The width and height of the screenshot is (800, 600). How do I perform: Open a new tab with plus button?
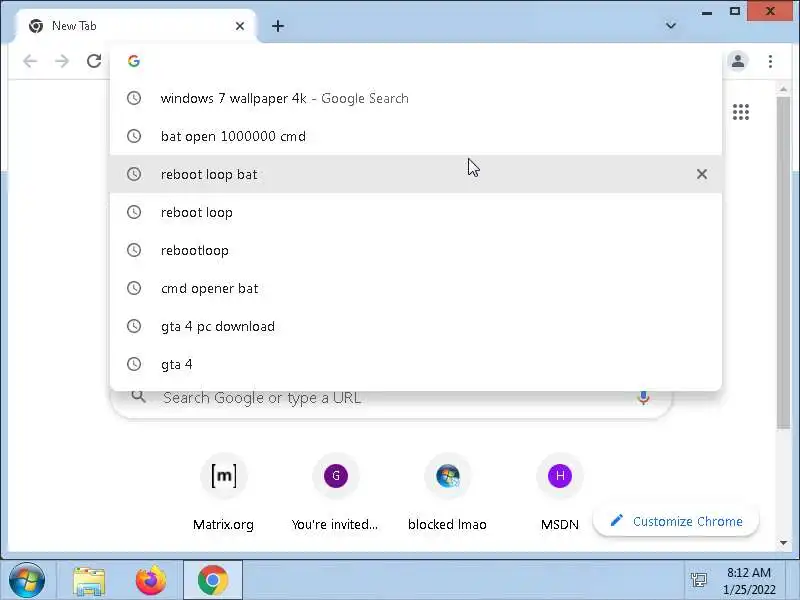(x=278, y=26)
